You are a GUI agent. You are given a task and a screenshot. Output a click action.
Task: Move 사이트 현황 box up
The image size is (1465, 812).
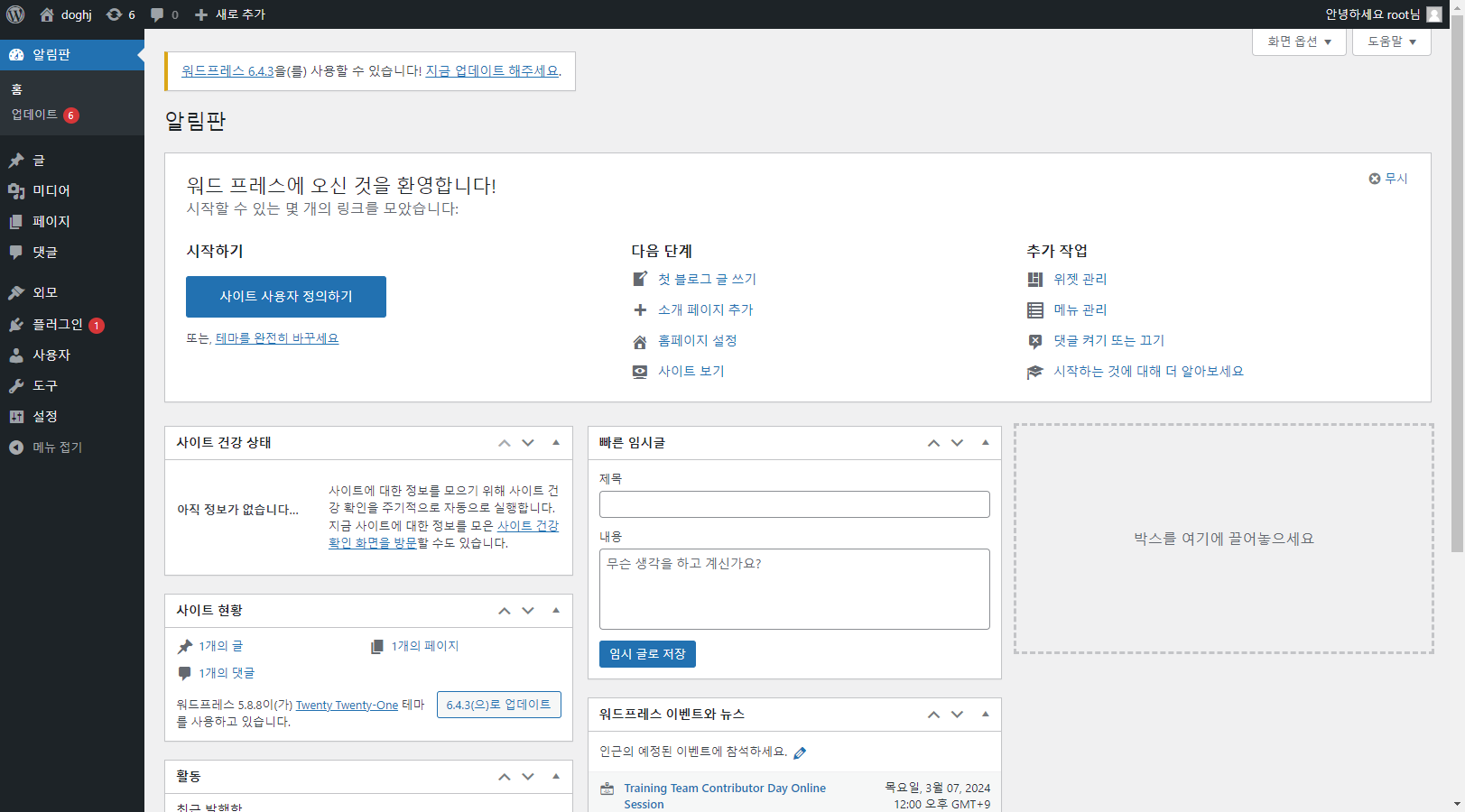[x=505, y=611]
